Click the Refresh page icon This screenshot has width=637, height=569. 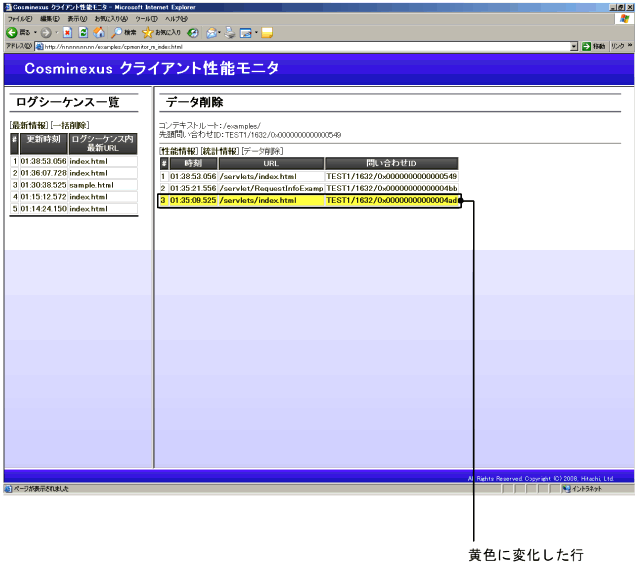(x=83, y=33)
